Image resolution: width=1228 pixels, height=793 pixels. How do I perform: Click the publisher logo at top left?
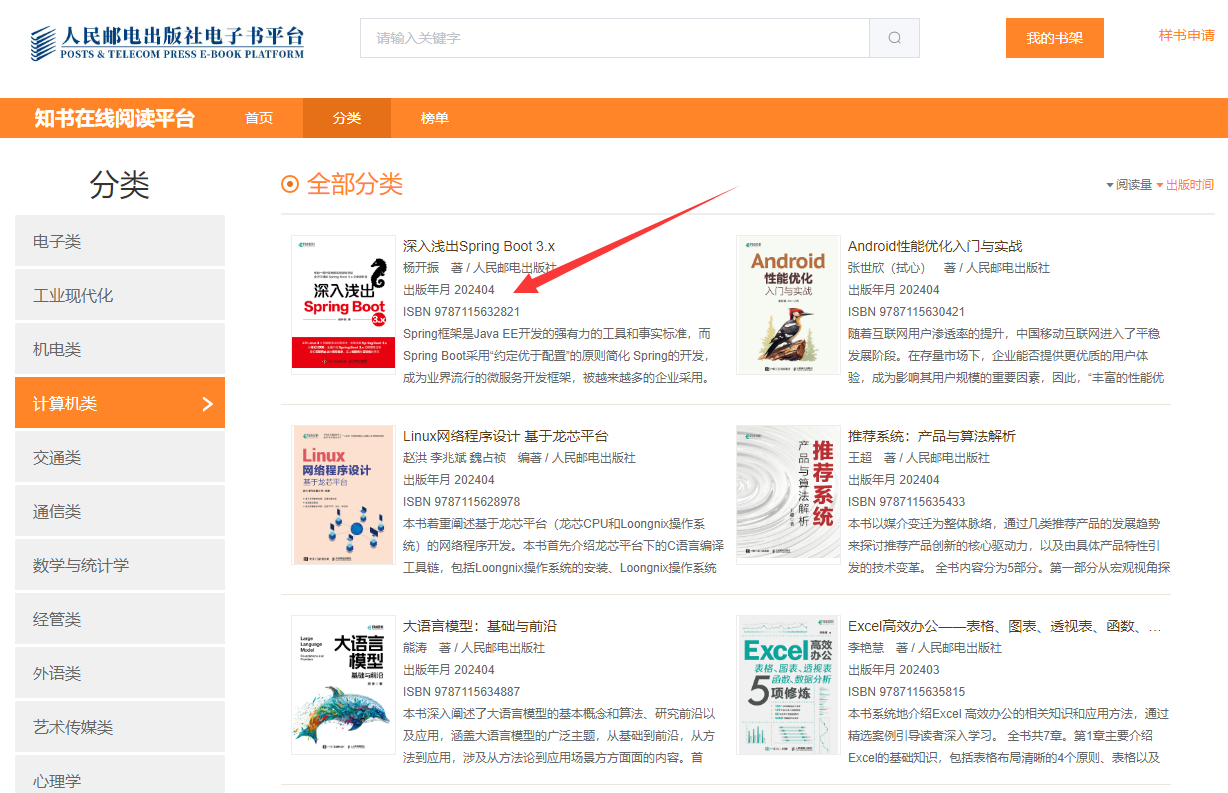[x=167, y=41]
